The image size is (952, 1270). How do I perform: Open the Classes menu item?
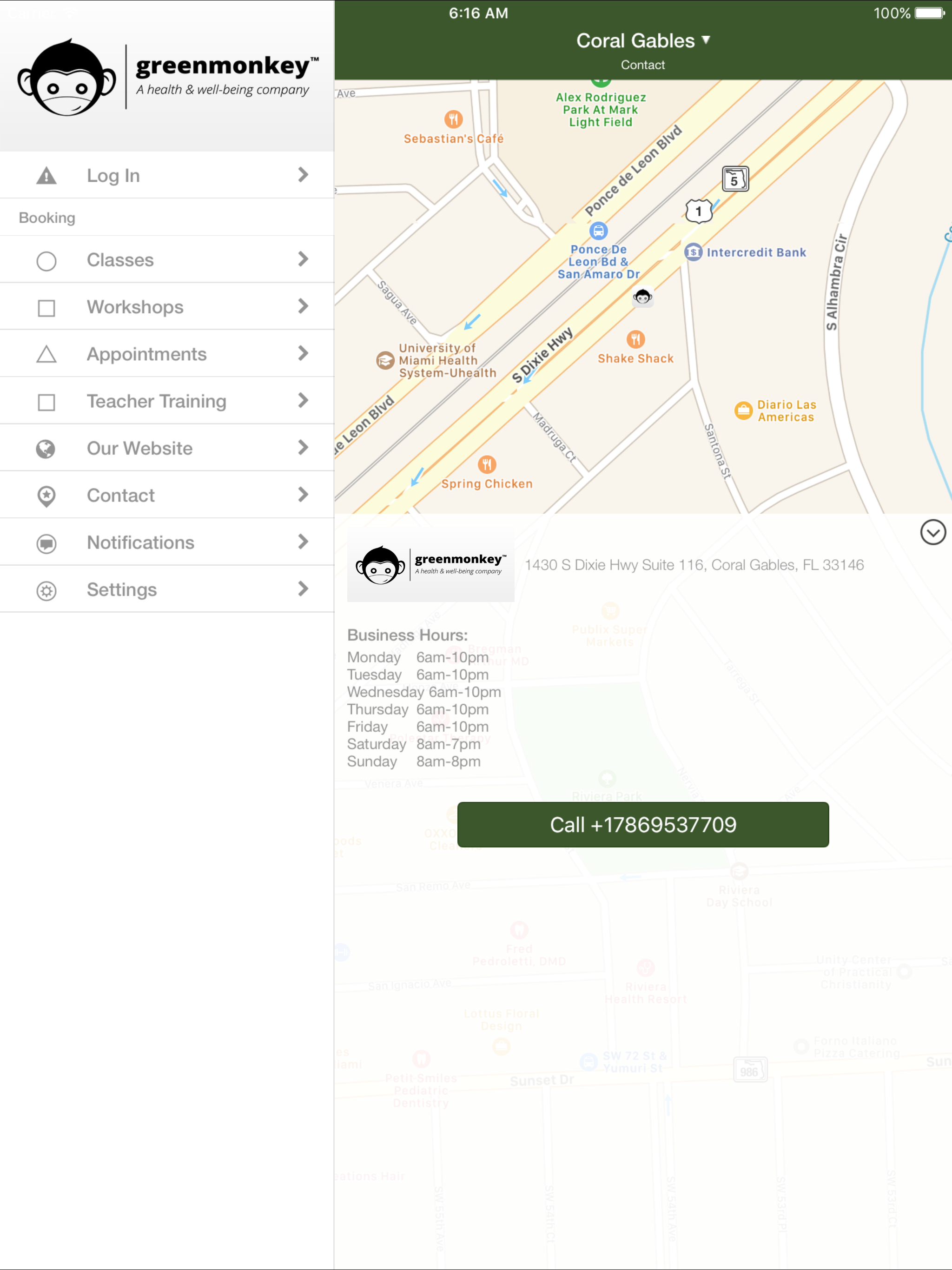point(167,259)
